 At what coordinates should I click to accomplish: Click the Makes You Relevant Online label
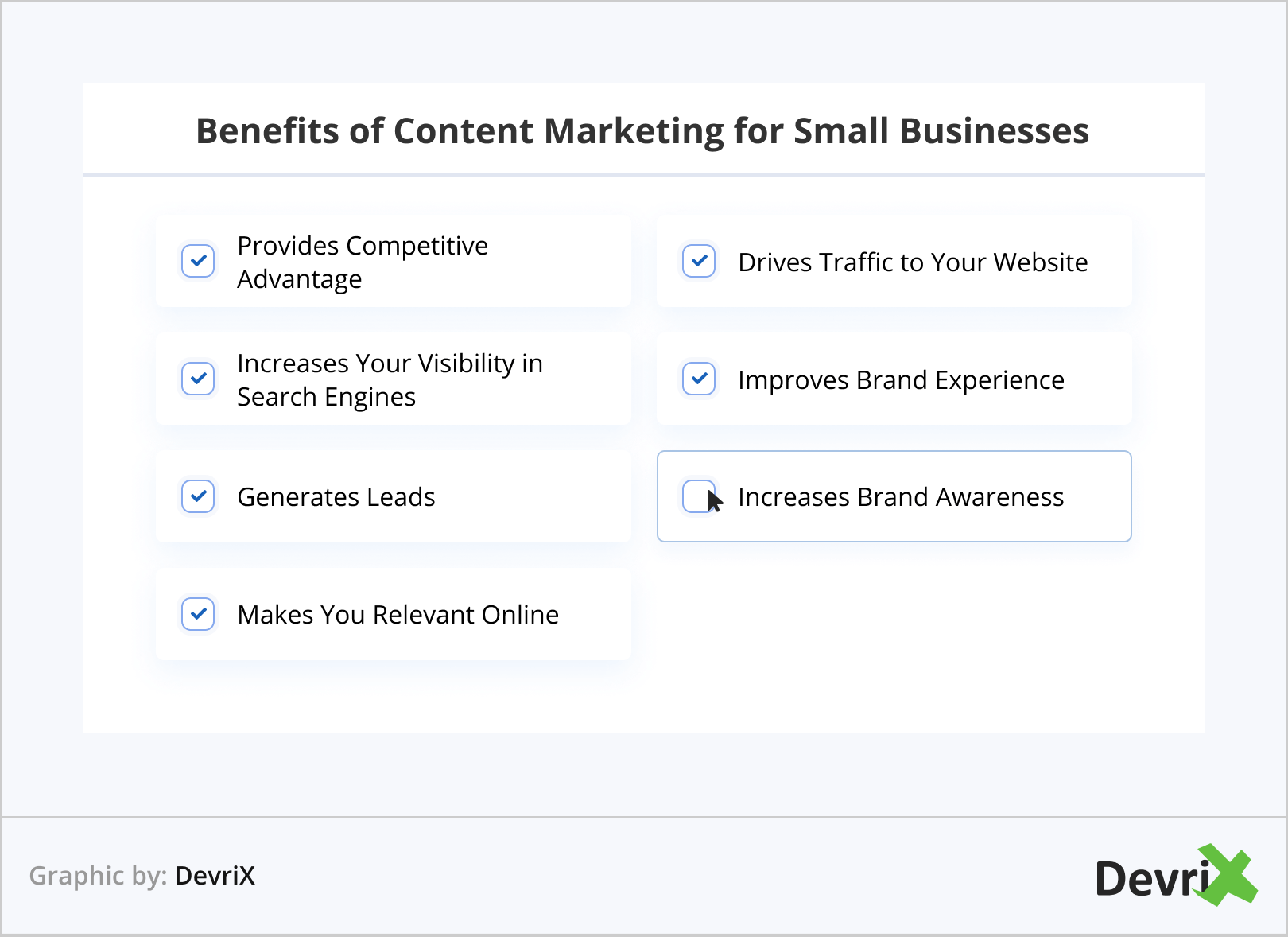[x=398, y=615]
